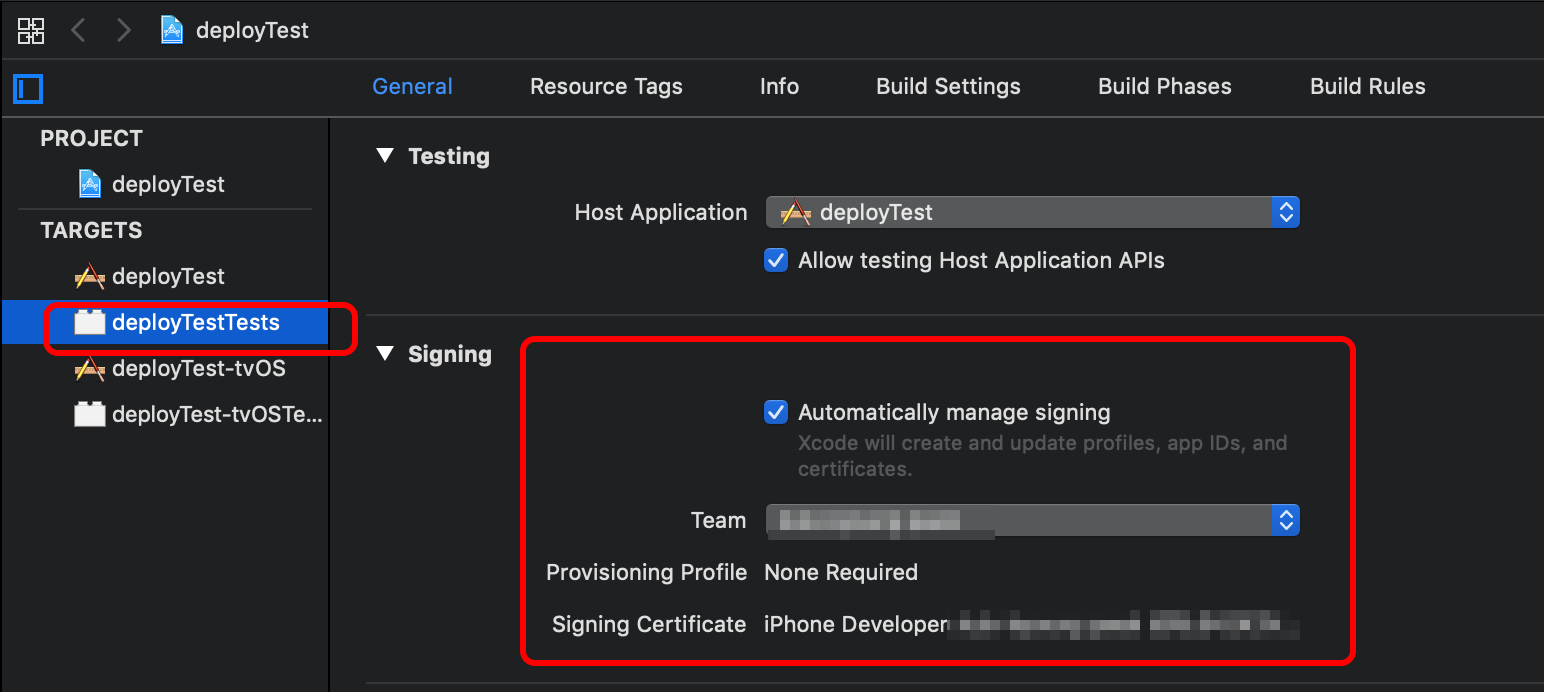Switch to the General tab
This screenshot has width=1544, height=692.
click(x=412, y=86)
